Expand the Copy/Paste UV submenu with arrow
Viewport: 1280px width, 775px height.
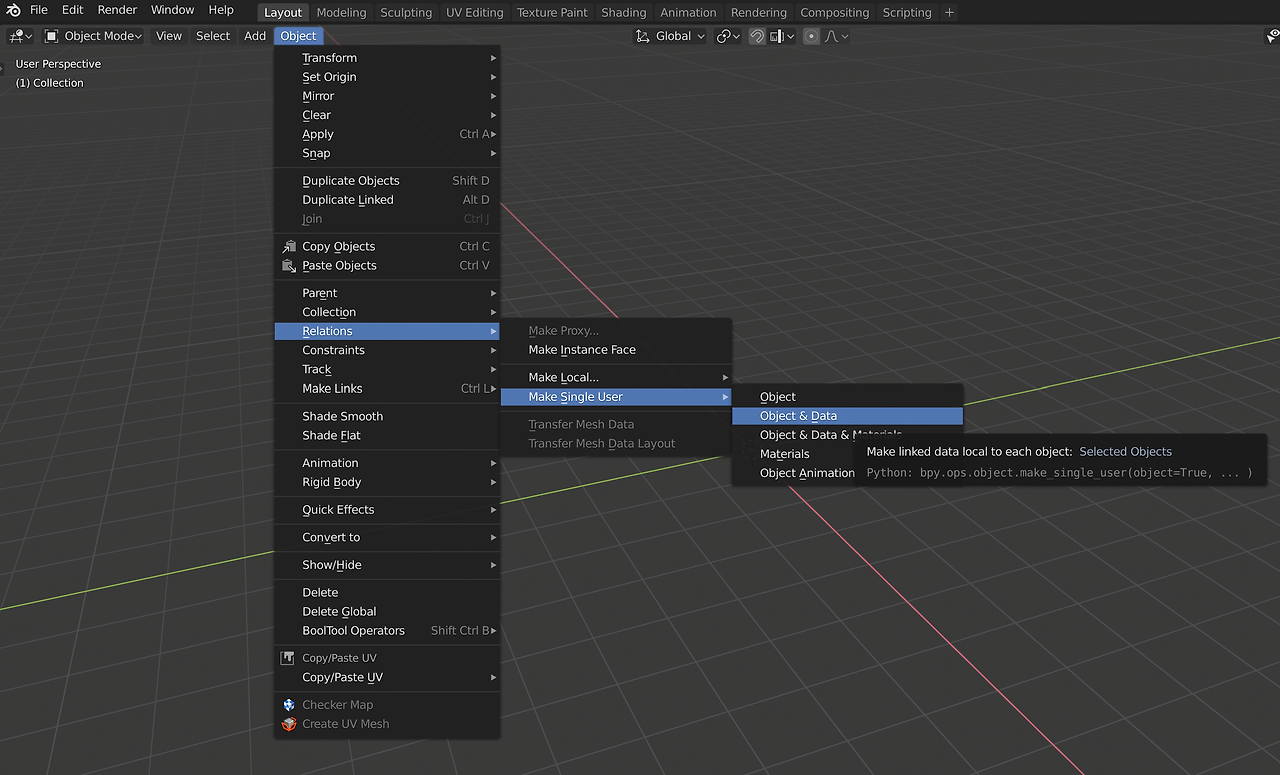coord(387,677)
